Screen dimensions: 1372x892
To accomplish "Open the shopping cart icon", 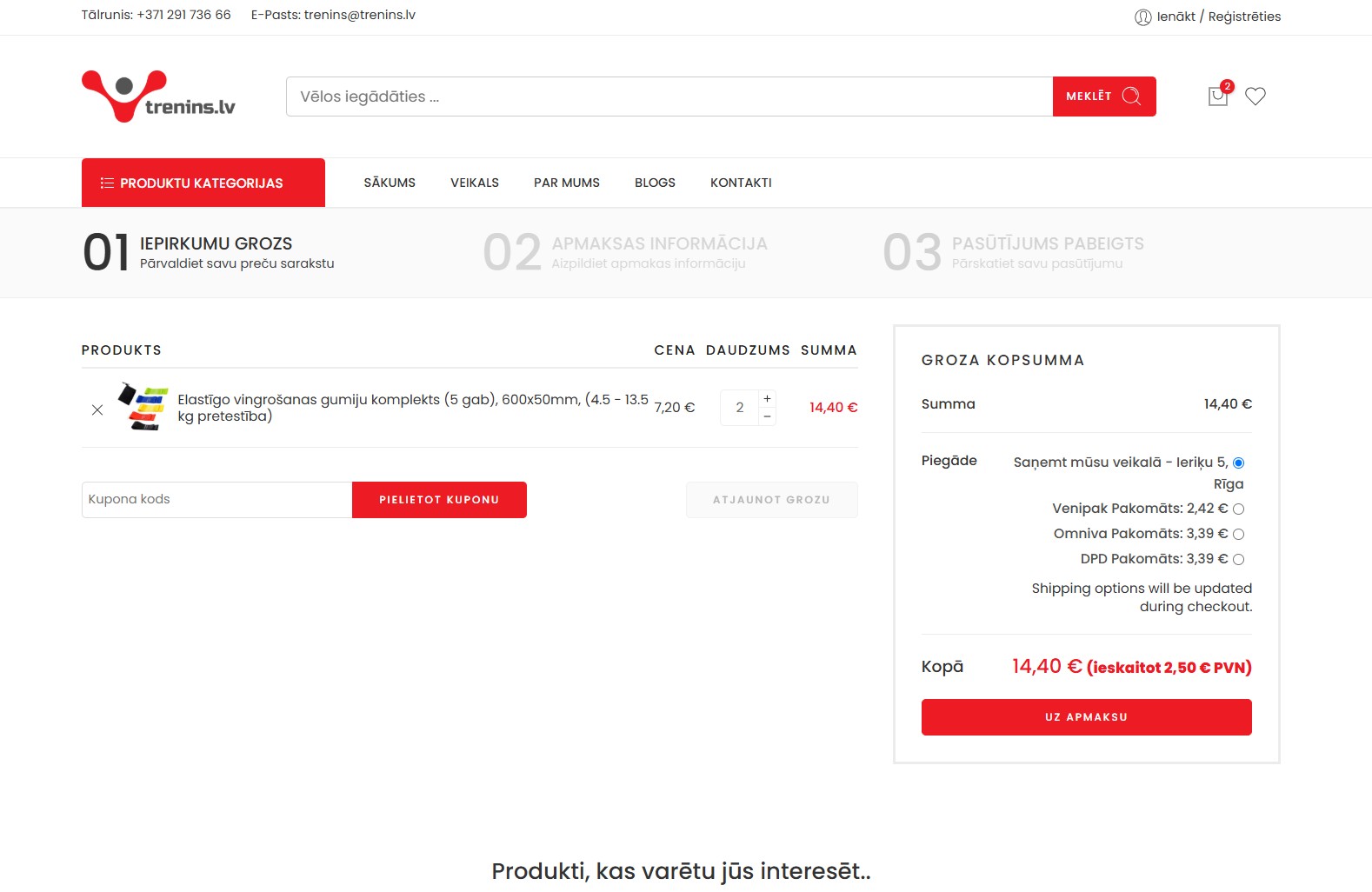I will (1217, 97).
